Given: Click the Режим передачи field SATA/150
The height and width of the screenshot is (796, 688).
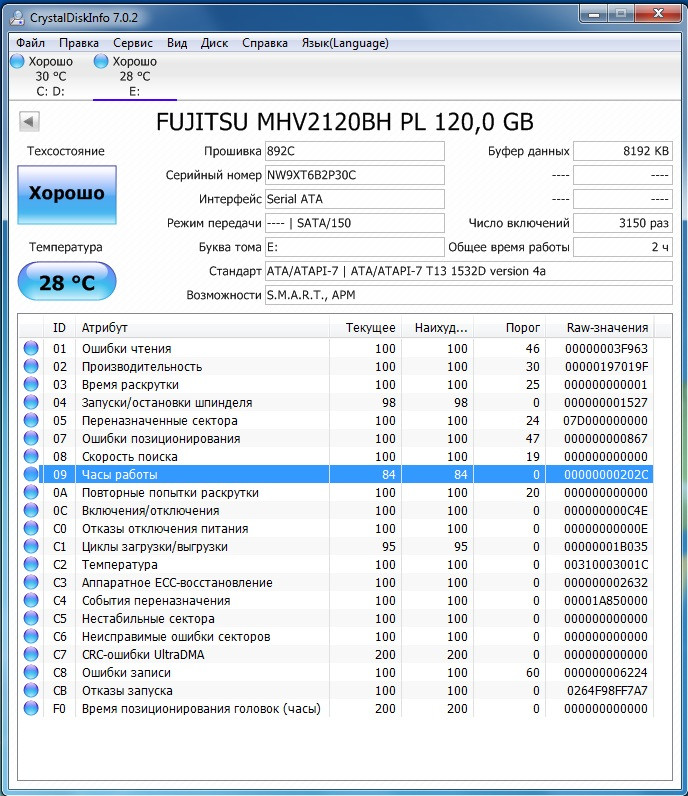Looking at the screenshot, I should pyautogui.click(x=354, y=223).
